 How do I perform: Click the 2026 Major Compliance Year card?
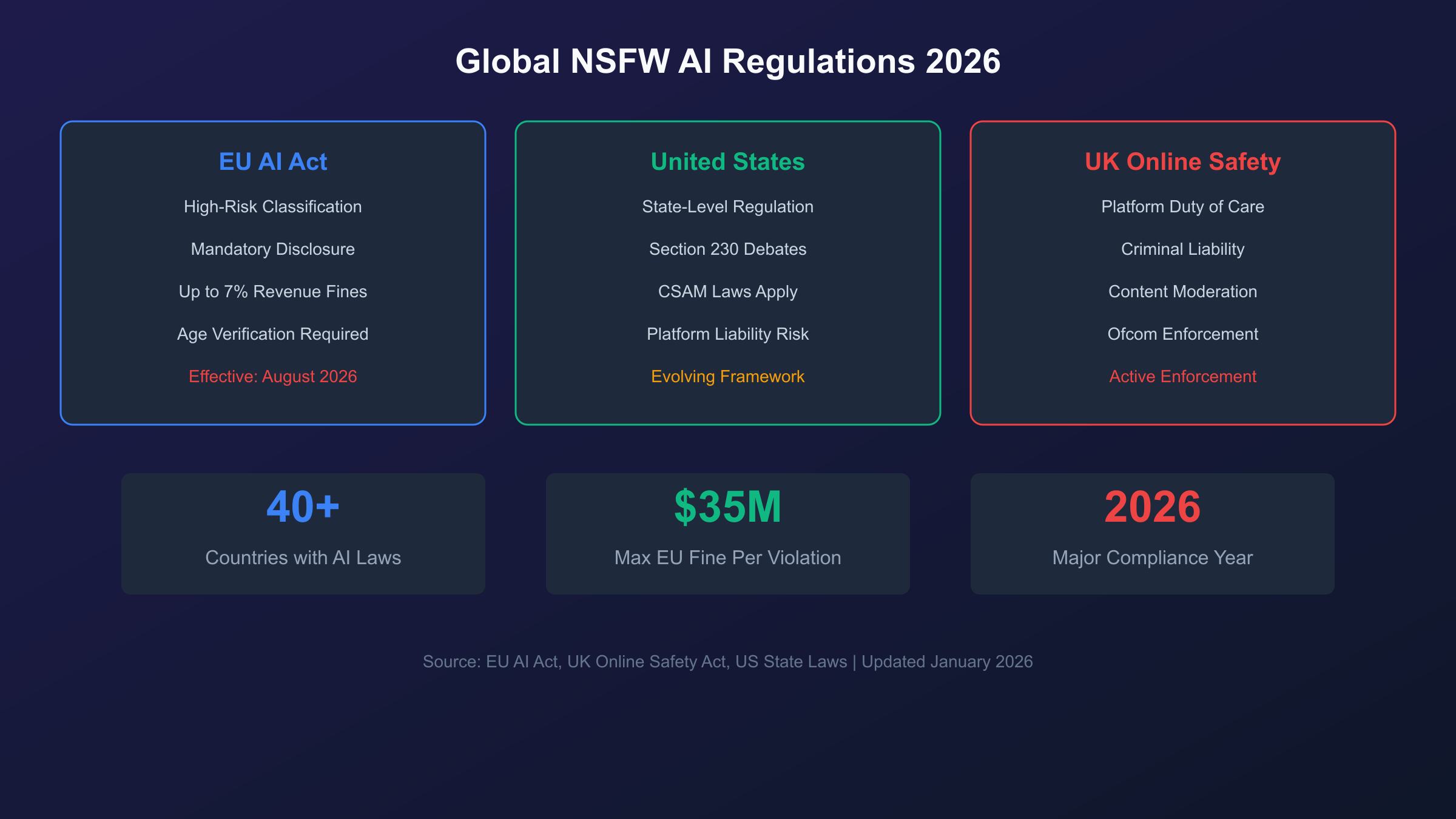pos(1152,533)
